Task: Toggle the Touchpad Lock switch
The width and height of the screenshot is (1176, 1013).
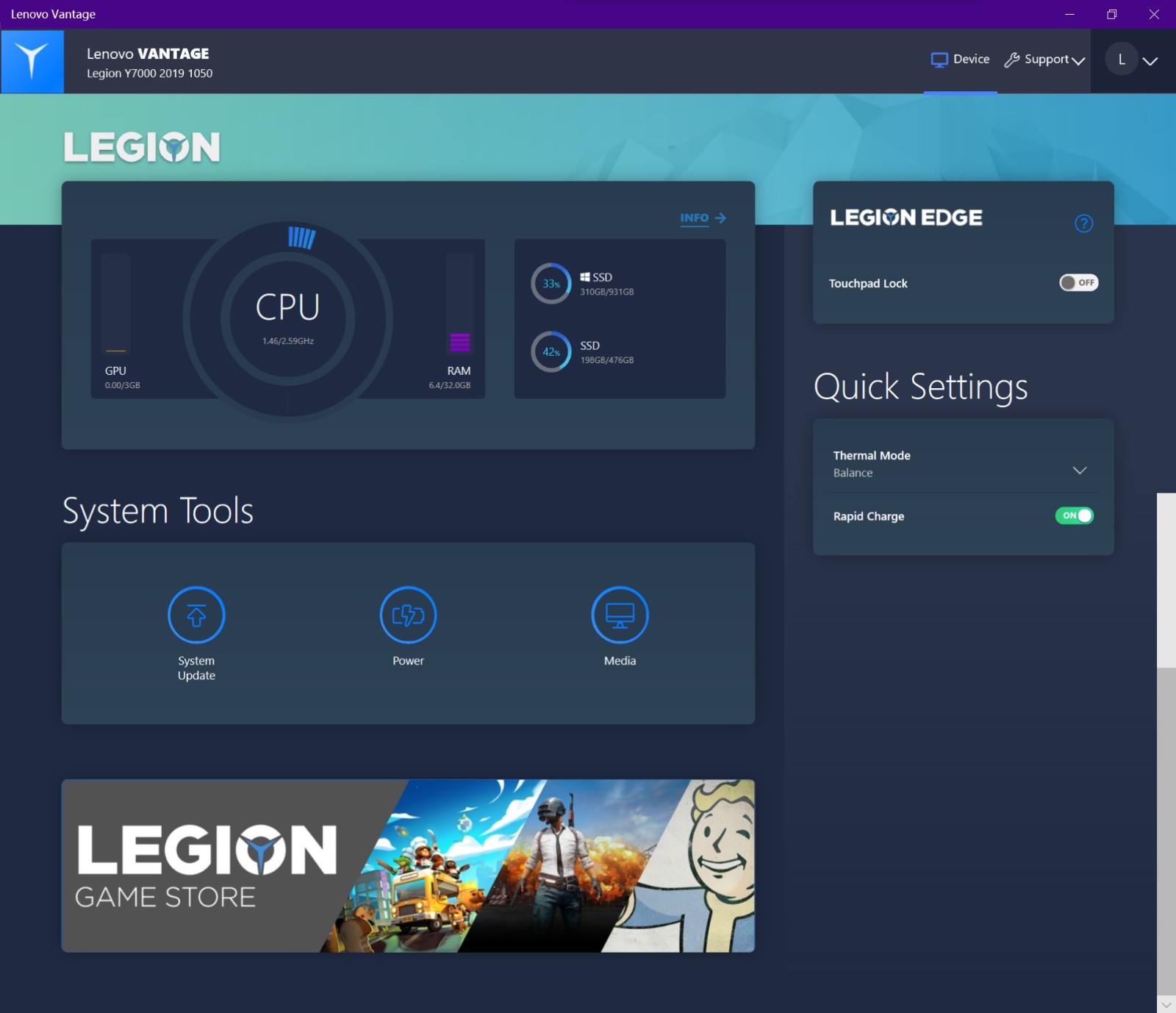Action: [1078, 282]
